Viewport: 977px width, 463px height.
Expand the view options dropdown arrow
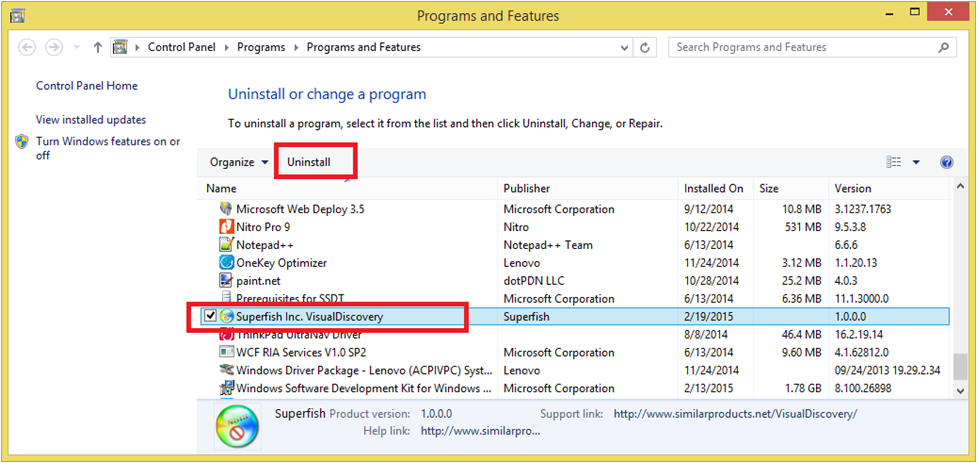916,163
